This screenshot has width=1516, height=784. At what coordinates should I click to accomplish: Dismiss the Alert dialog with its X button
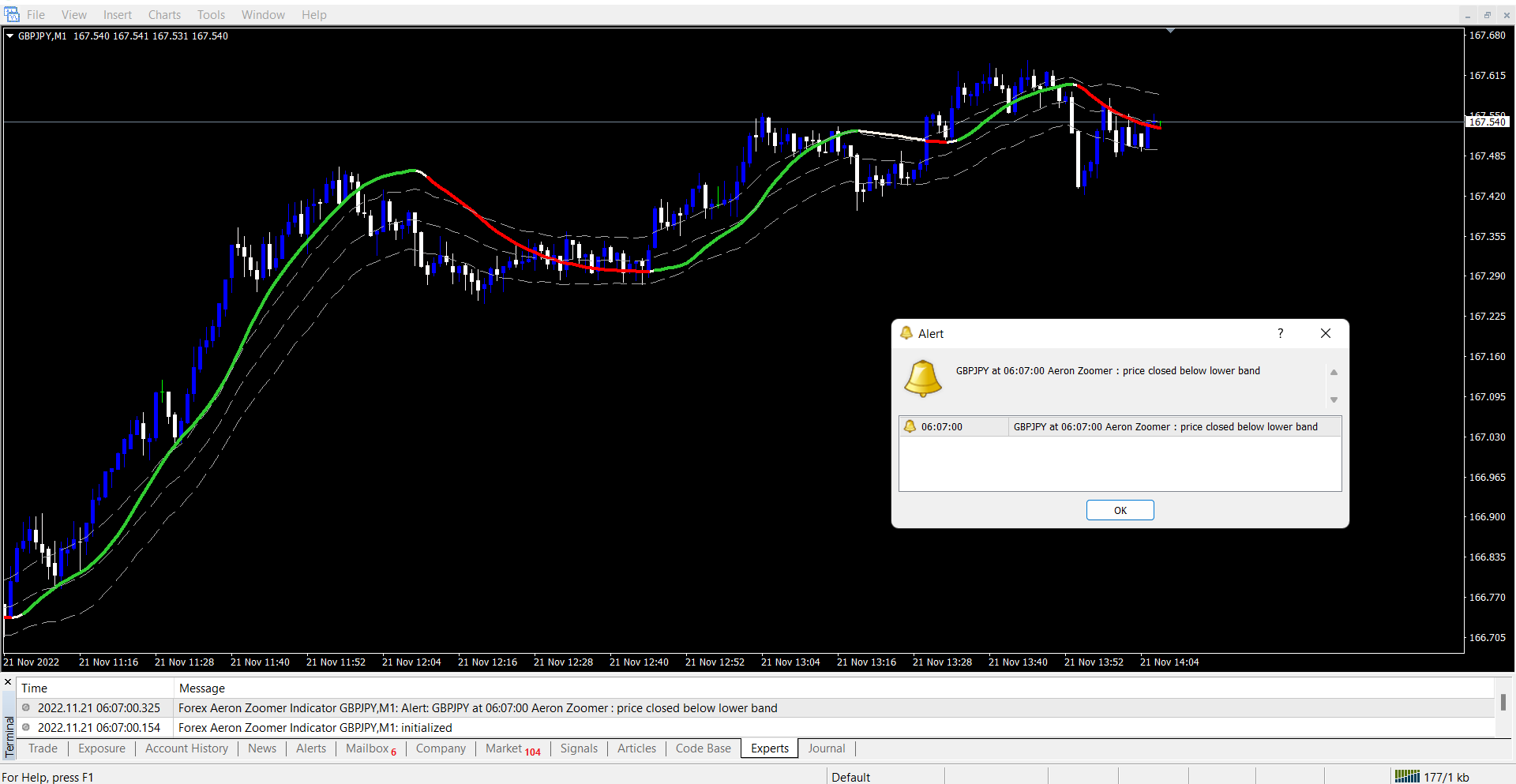pyautogui.click(x=1326, y=333)
